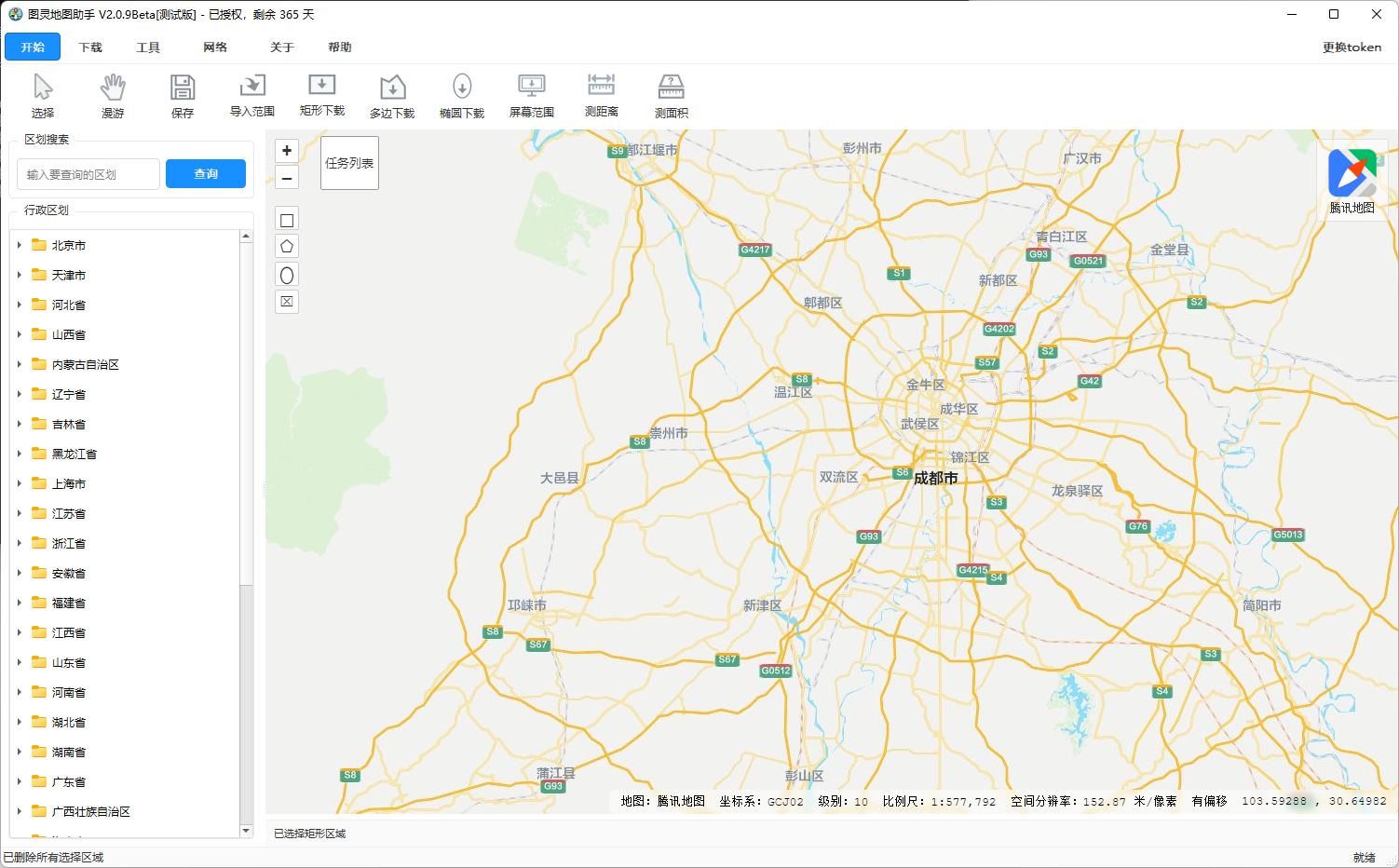
Task: Focus the 输入要查询的区划 search field
Action: pos(88,174)
